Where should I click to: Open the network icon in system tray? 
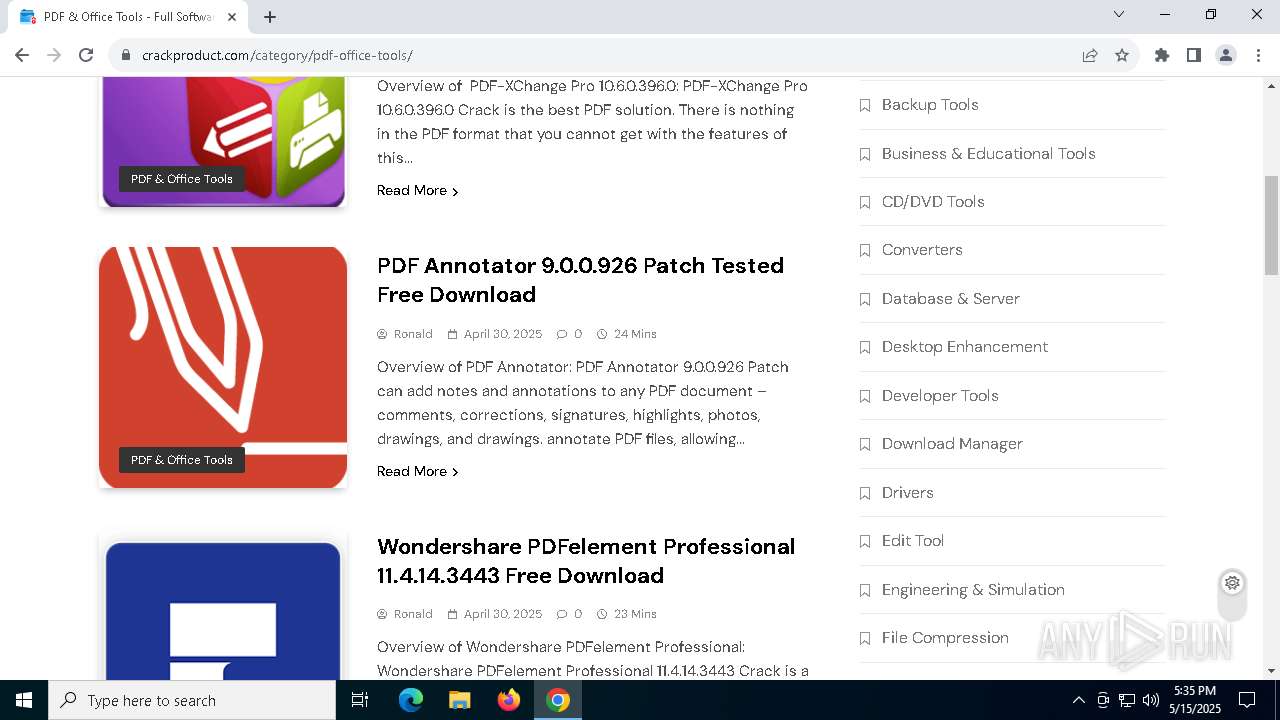[x=1127, y=700]
